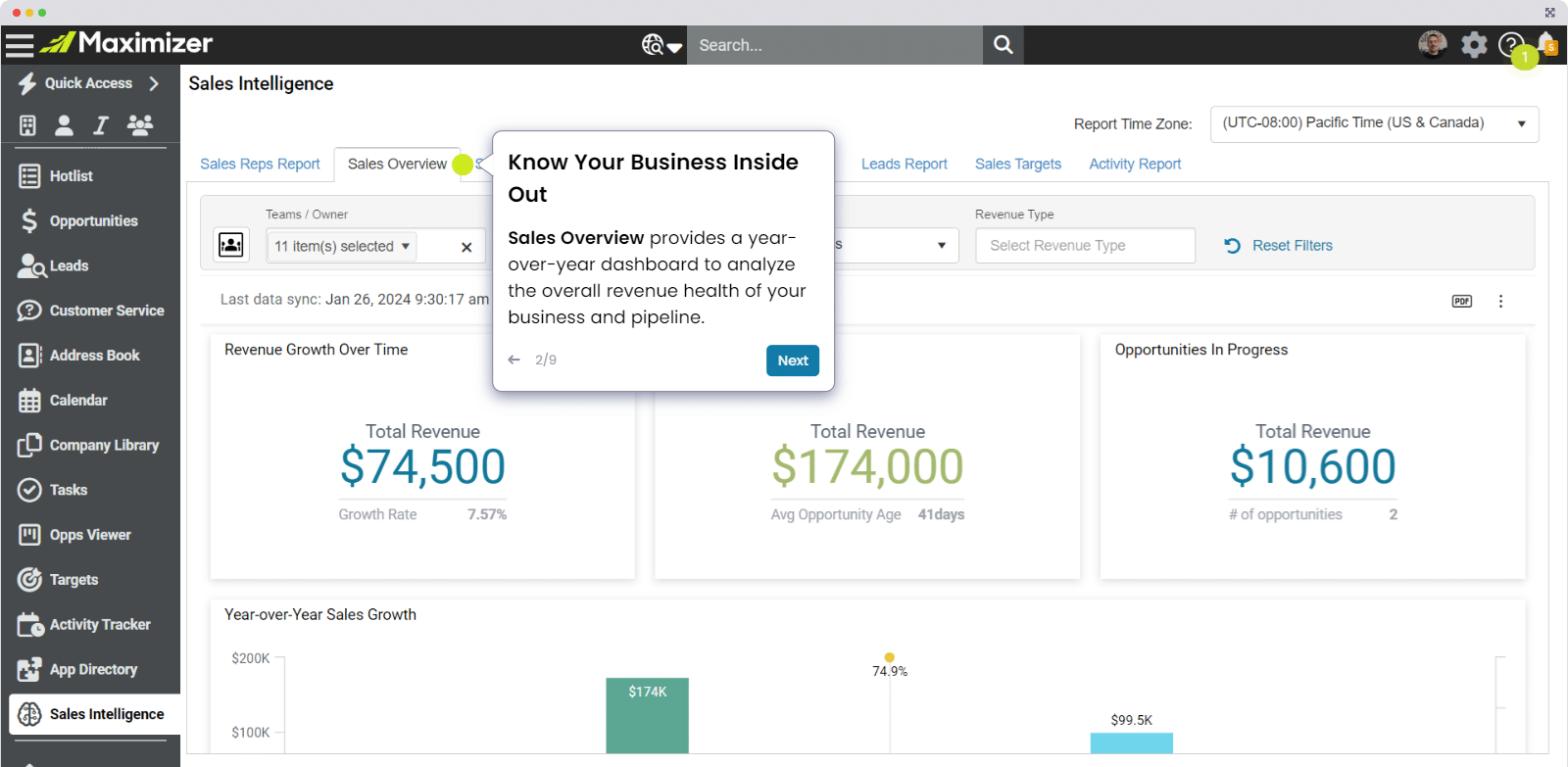This screenshot has height=767, width=1568.
Task: Open the global search scope selector
Action: (x=661, y=45)
